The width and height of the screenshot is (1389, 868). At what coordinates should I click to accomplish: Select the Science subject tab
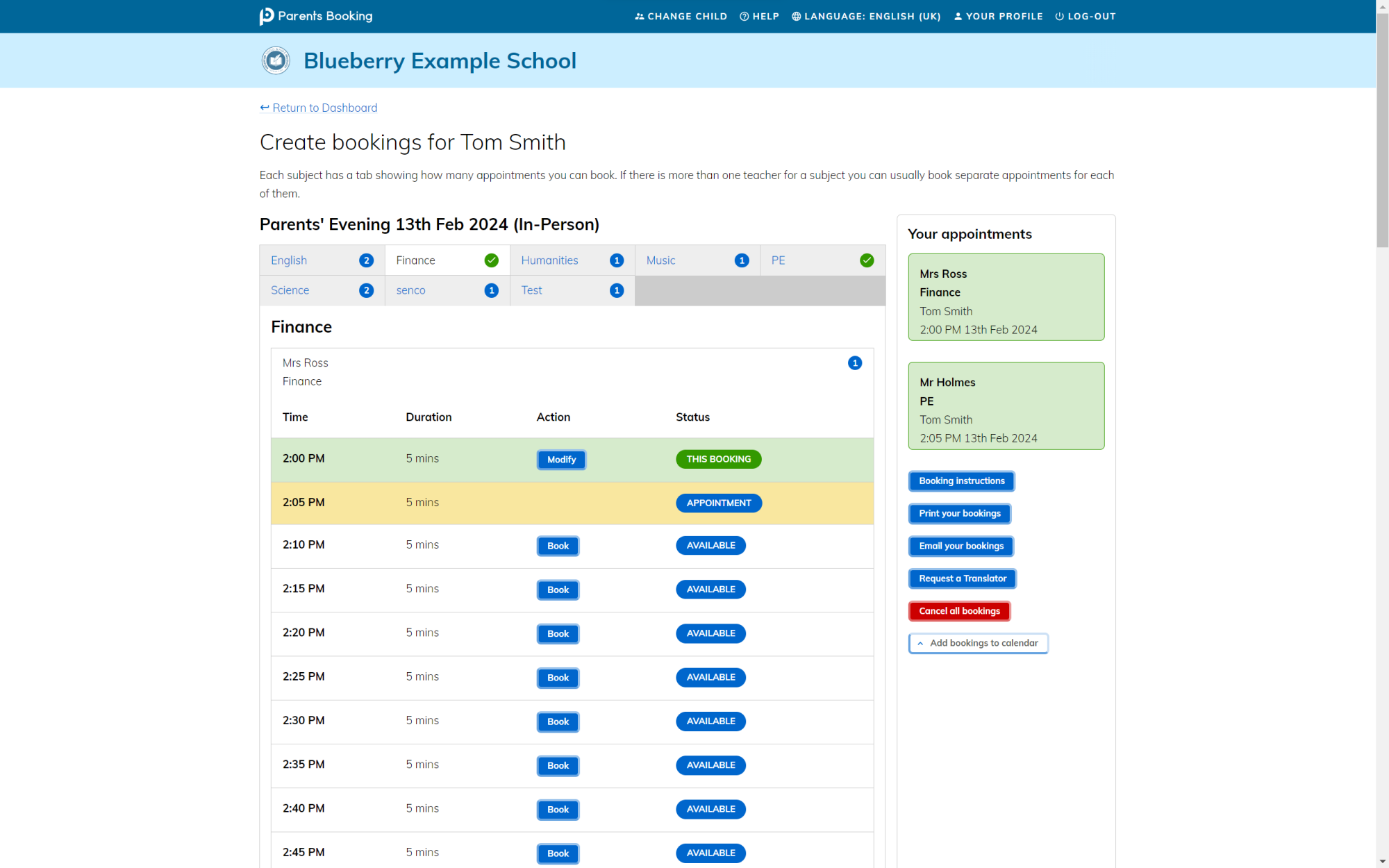pos(290,290)
